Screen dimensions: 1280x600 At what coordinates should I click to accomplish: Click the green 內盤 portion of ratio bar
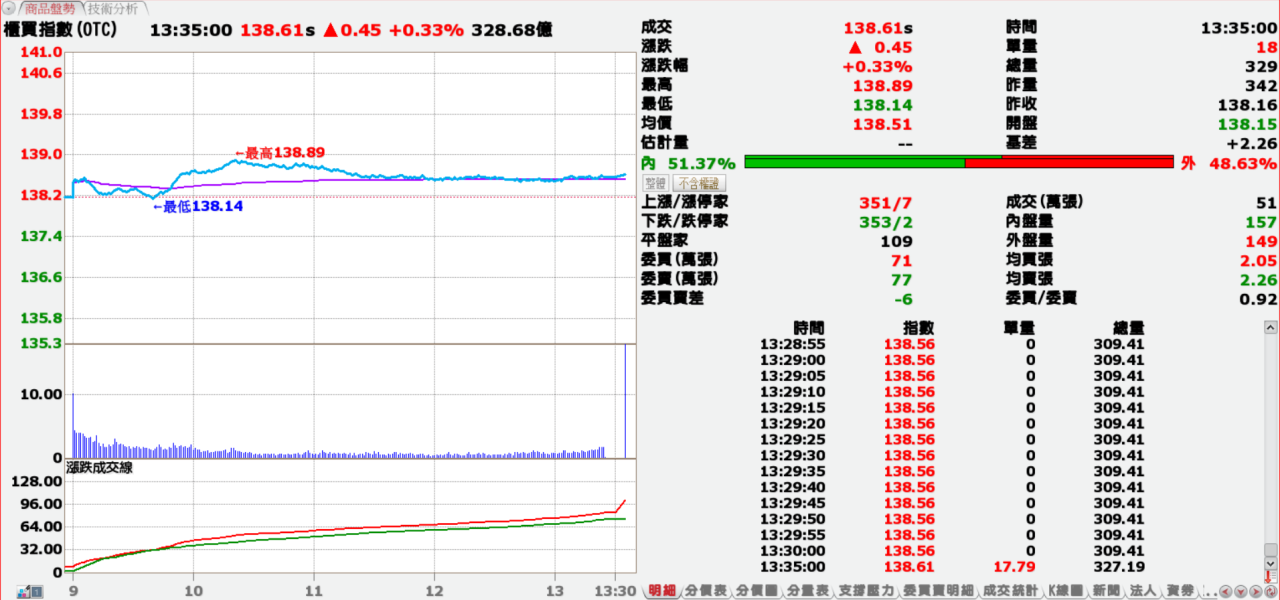[854, 162]
